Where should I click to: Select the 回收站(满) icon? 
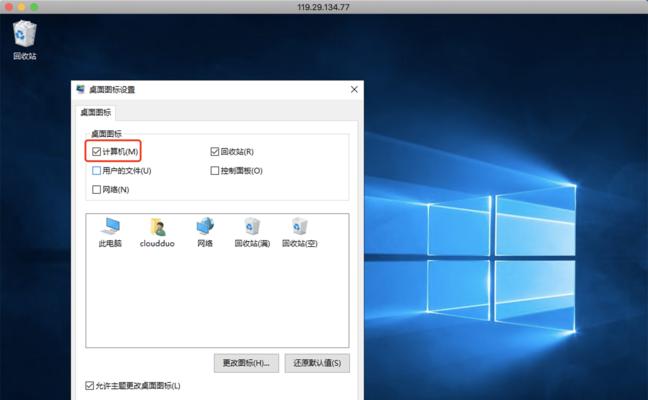coord(252,232)
